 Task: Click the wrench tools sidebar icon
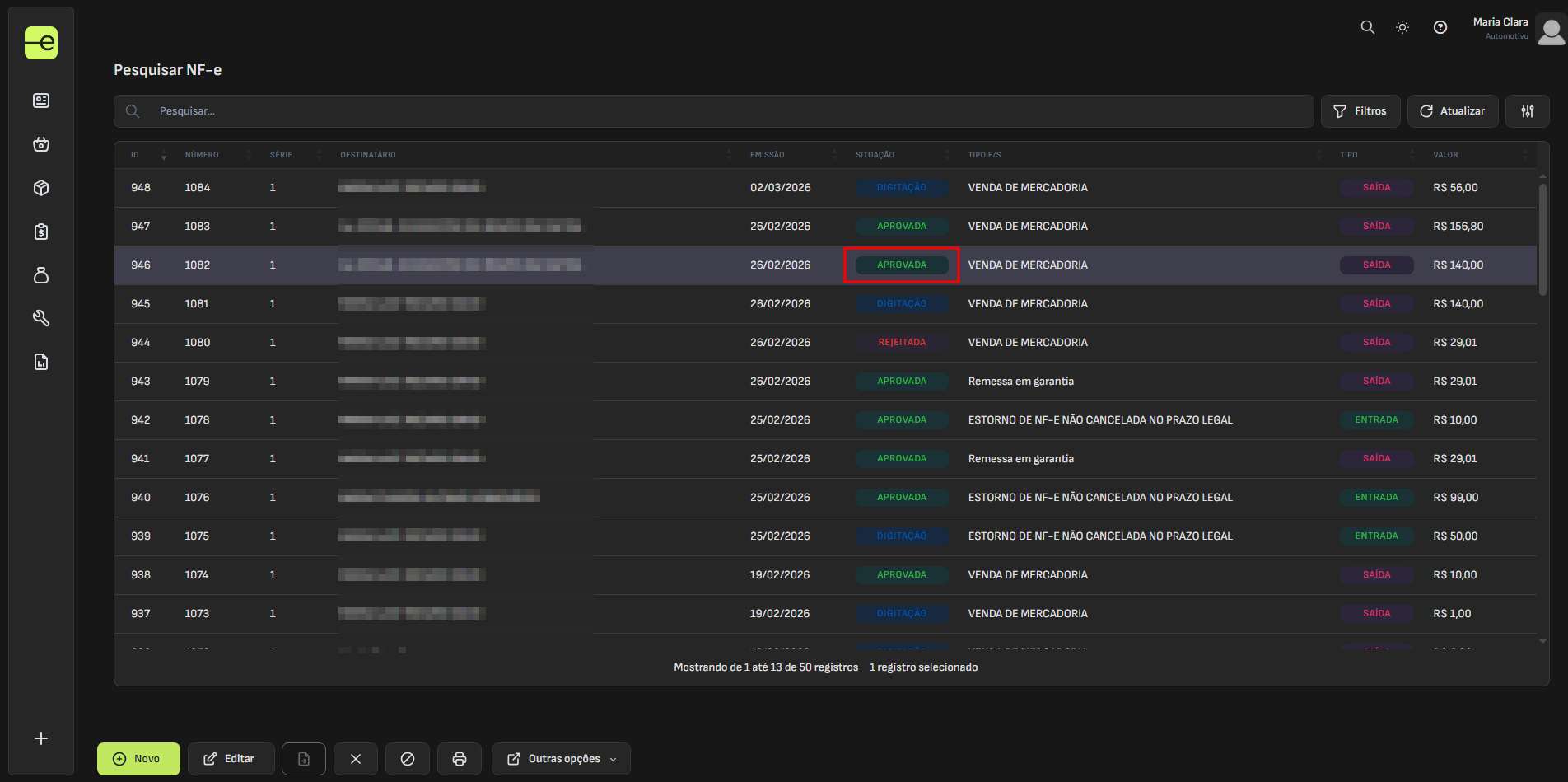pyautogui.click(x=41, y=318)
